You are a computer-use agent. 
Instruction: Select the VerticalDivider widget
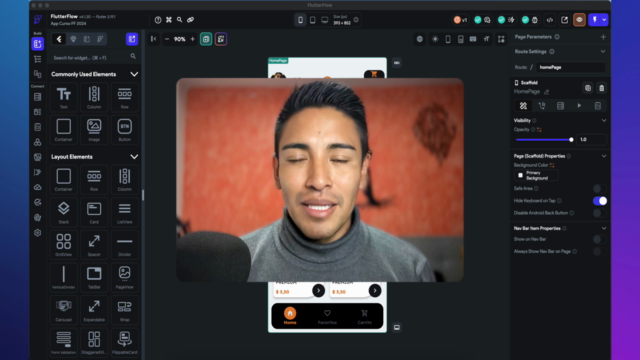click(63, 277)
